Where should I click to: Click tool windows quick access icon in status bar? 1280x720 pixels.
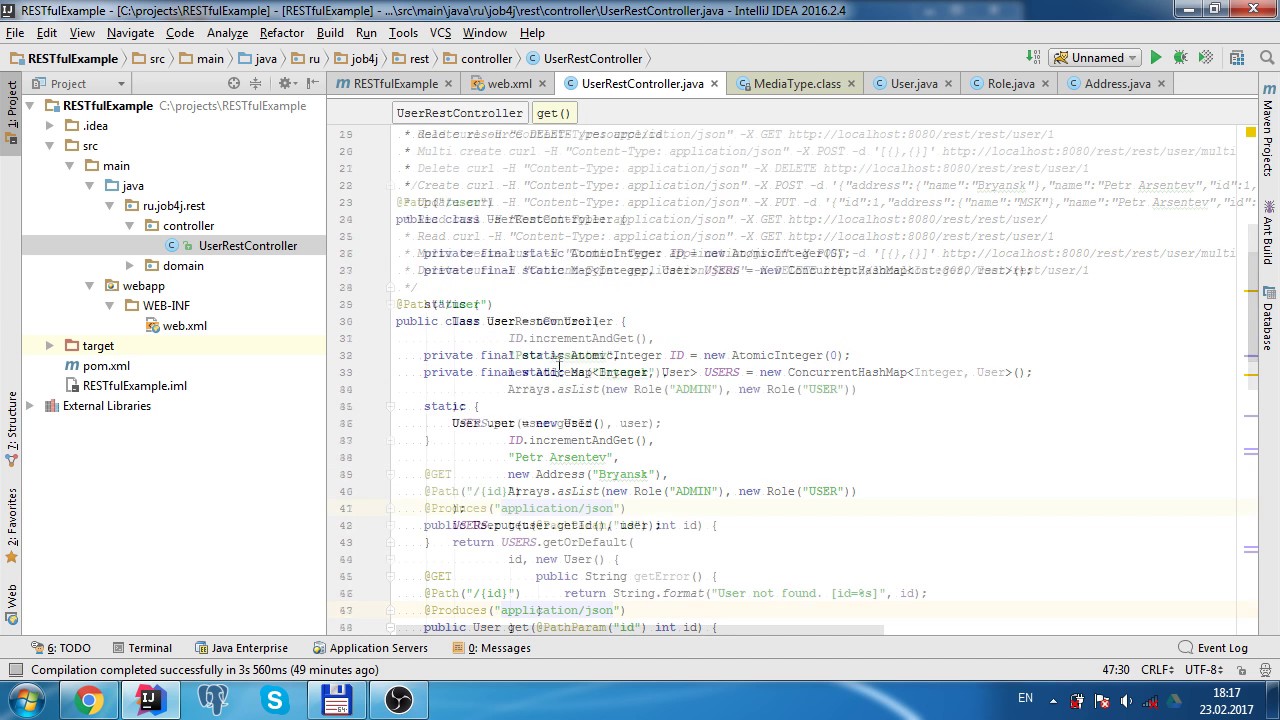coord(15,670)
